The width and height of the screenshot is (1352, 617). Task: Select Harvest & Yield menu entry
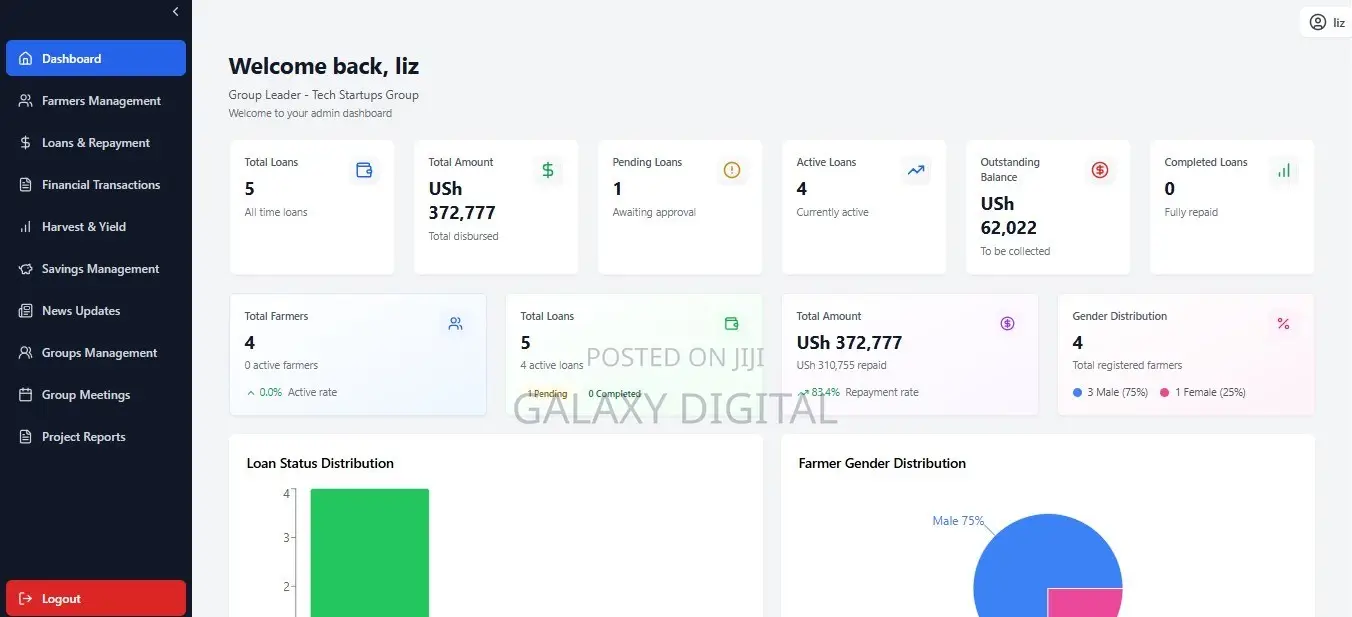point(96,227)
